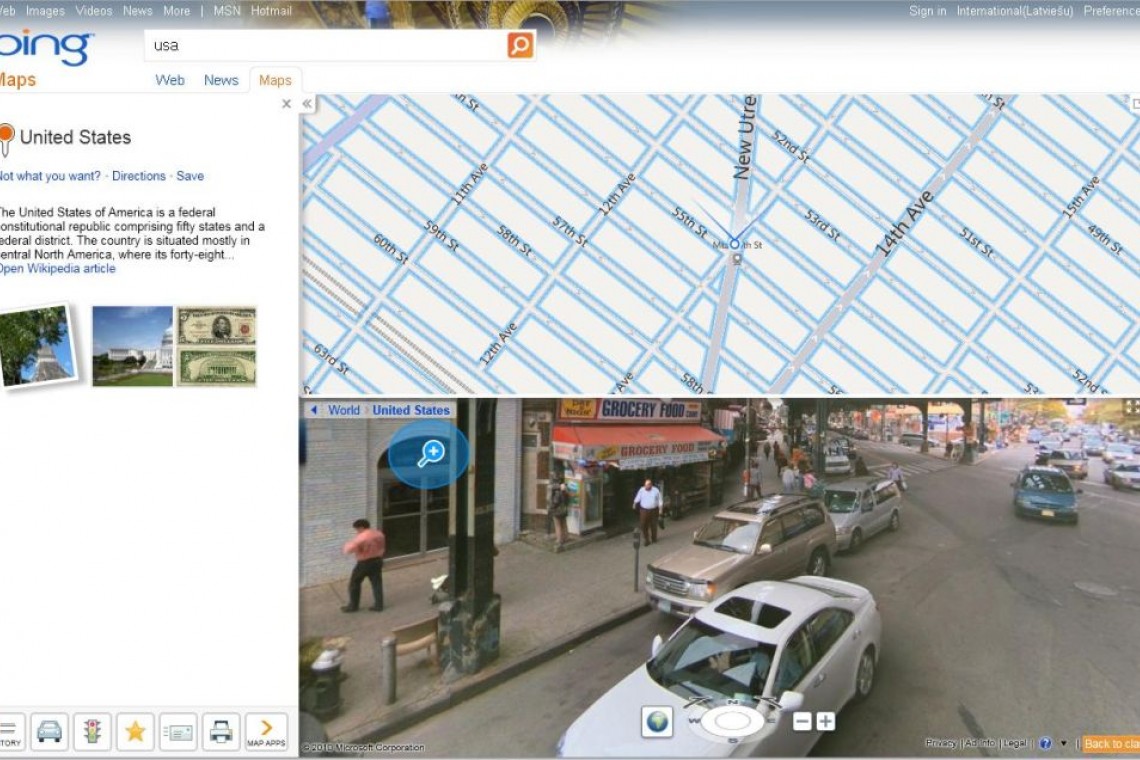This screenshot has height=760, width=1140.
Task: Print the map using printer icon
Action: pos(221,731)
